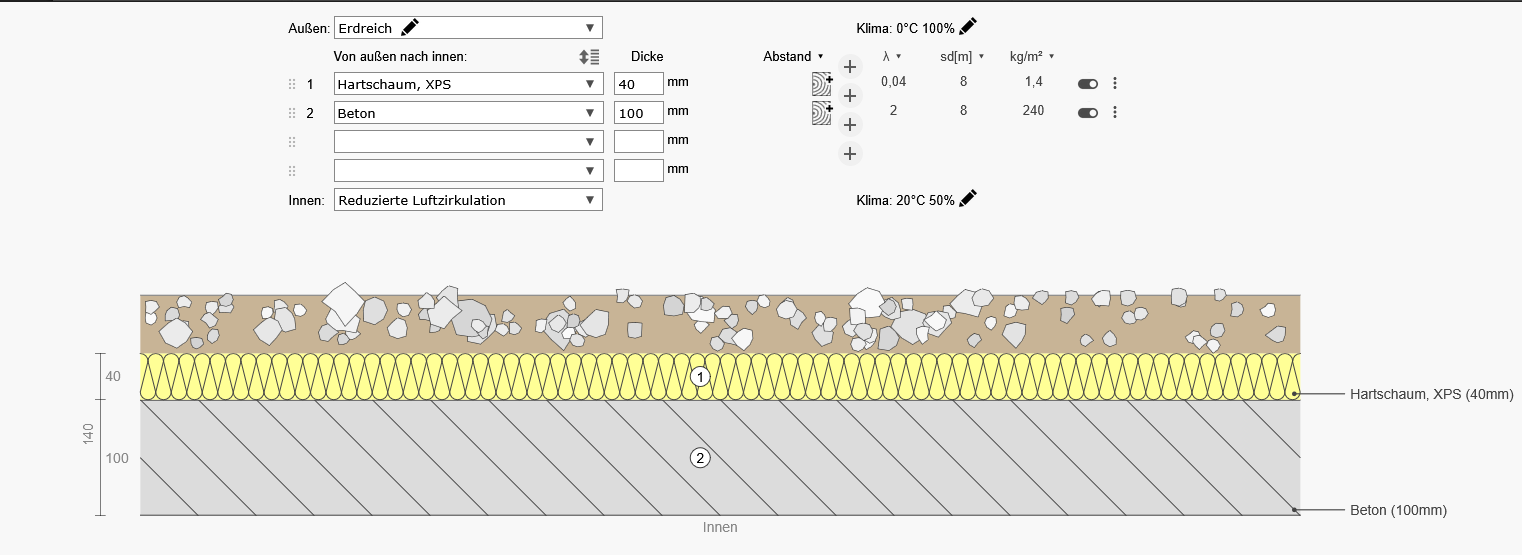Click the thickness field containing 40
The width and height of the screenshot is (1522, 555).
click(639, 84)
